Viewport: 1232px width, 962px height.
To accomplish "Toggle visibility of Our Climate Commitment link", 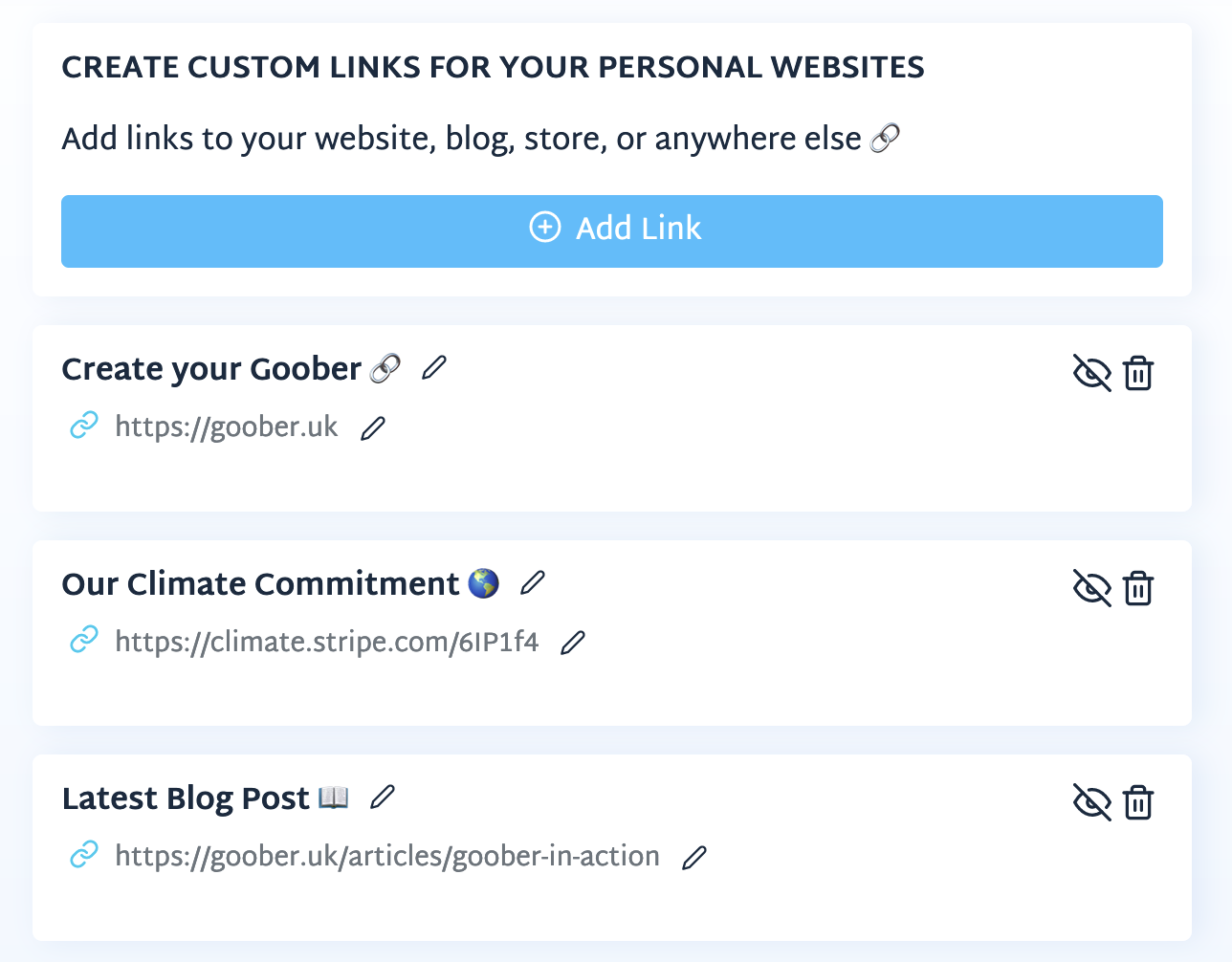I will point(1091,588).
